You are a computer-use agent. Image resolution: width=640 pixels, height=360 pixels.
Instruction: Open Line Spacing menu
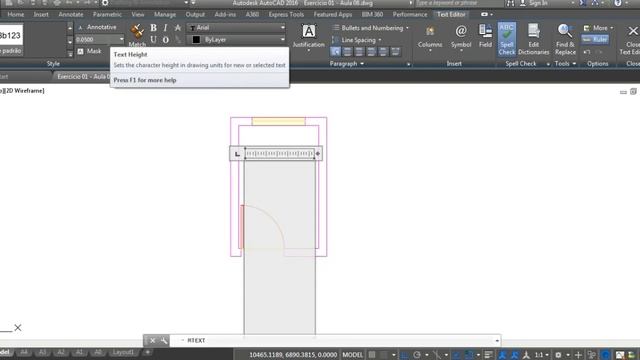[357, 40]
